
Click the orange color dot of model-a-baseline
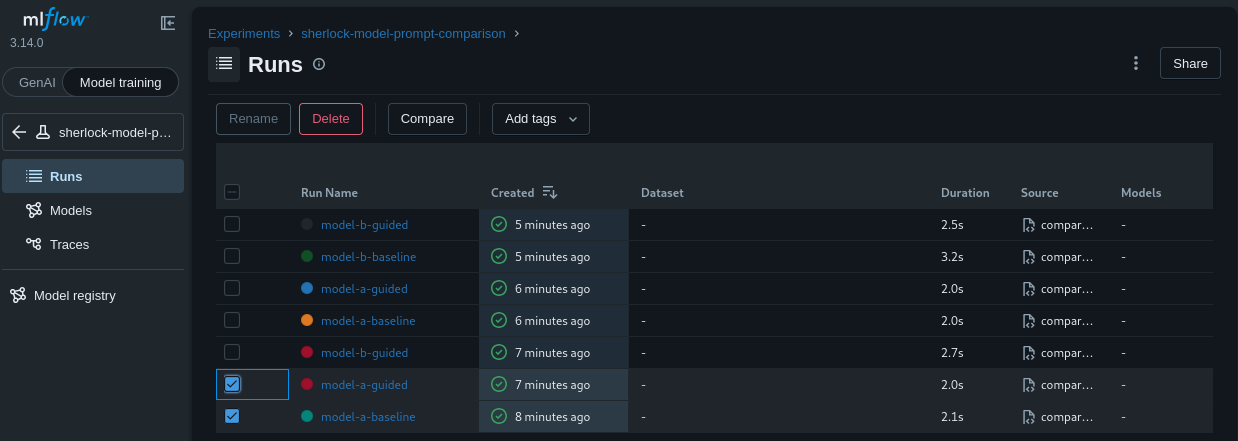pos(307,320)
